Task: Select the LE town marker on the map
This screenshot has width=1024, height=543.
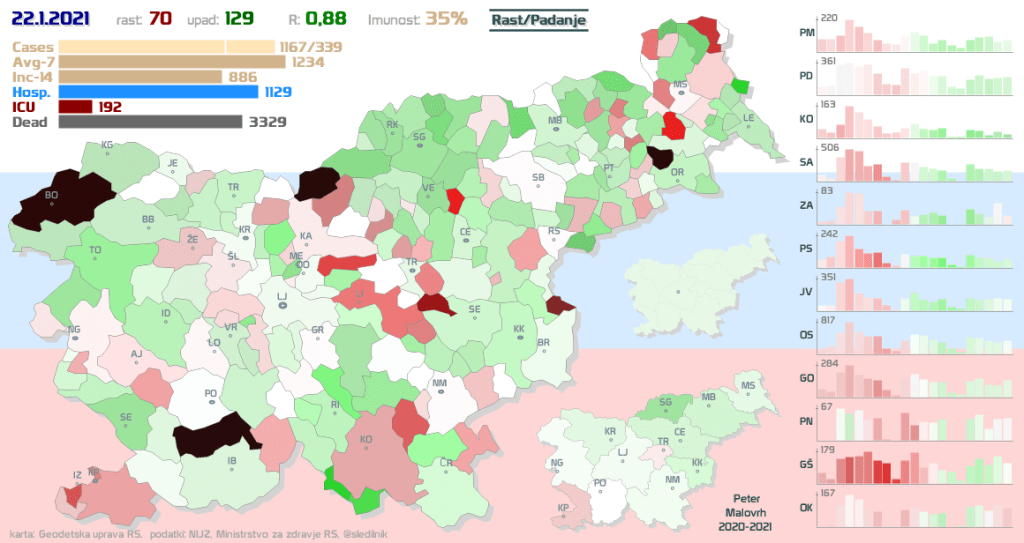Action: pyautogui.click(x=747, y=124)
